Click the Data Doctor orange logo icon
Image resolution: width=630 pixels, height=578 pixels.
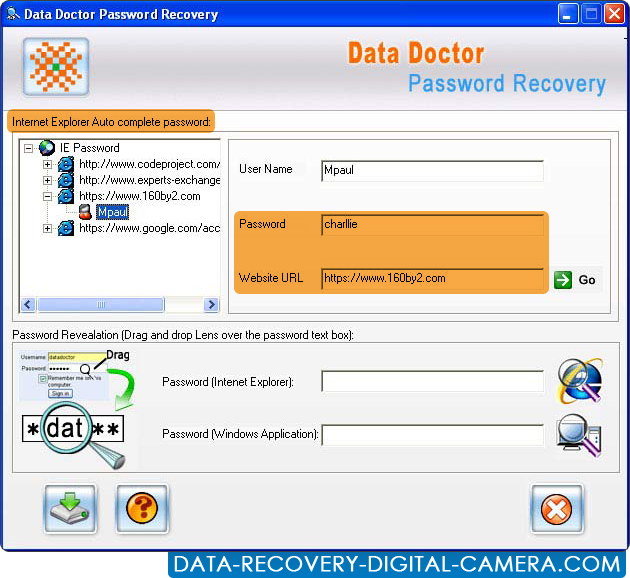coord(56,67)
